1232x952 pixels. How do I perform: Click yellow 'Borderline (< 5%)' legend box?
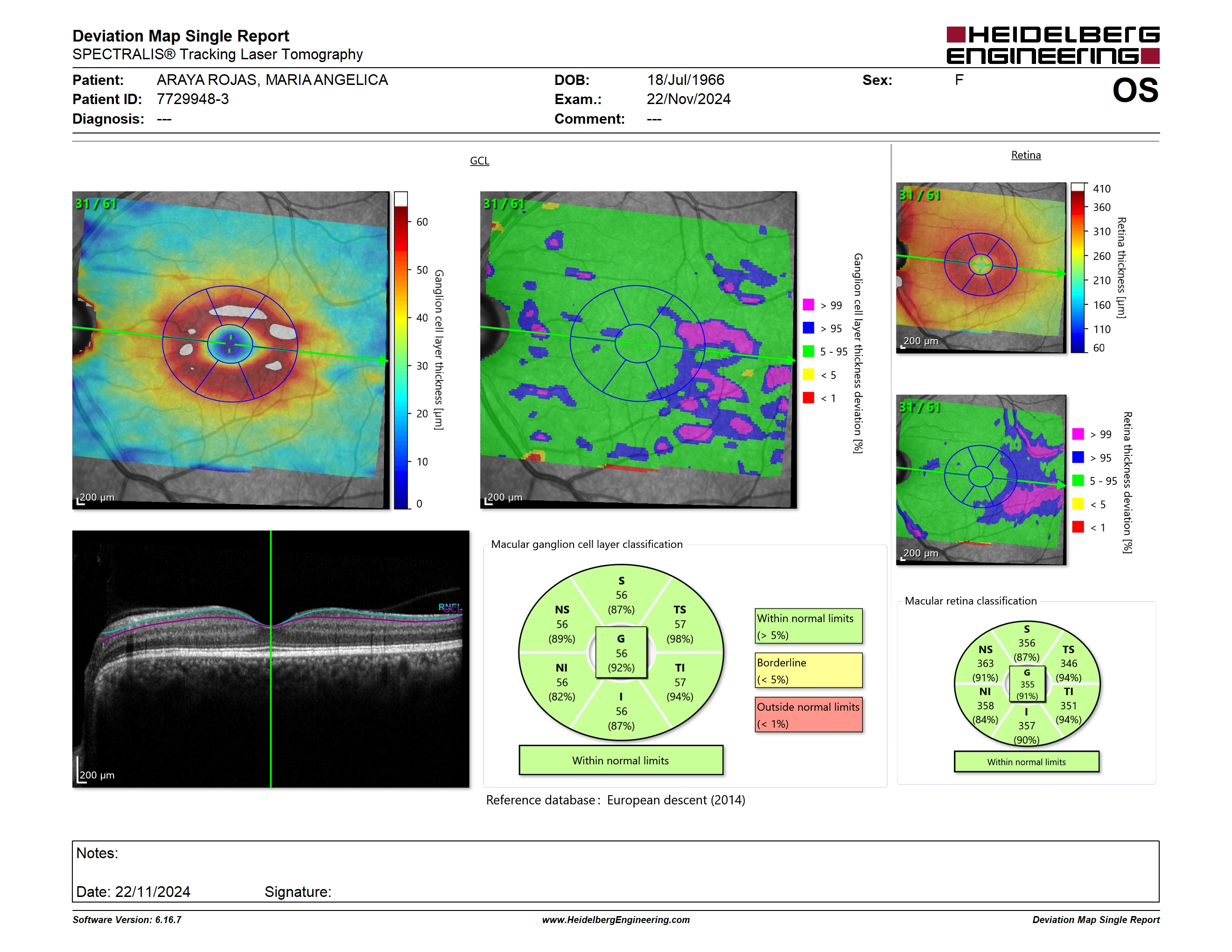(808, 671)
